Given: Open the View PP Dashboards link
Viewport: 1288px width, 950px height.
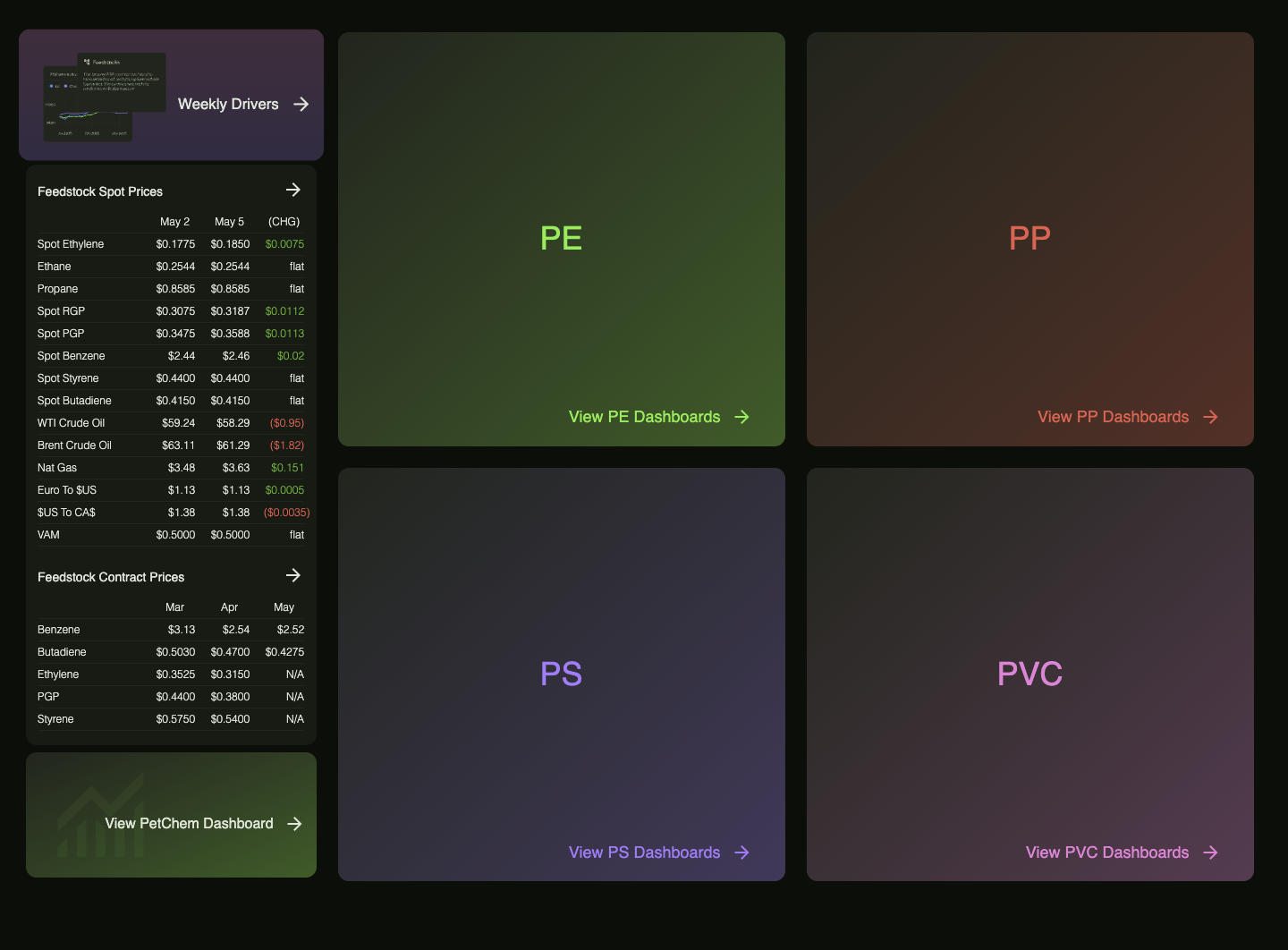Looking at the screenshot, I should (1113, 417).
